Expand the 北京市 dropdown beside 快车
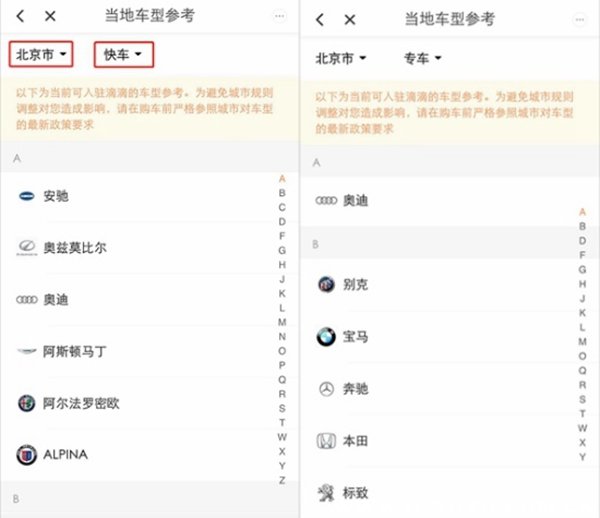 pos(42,54)
